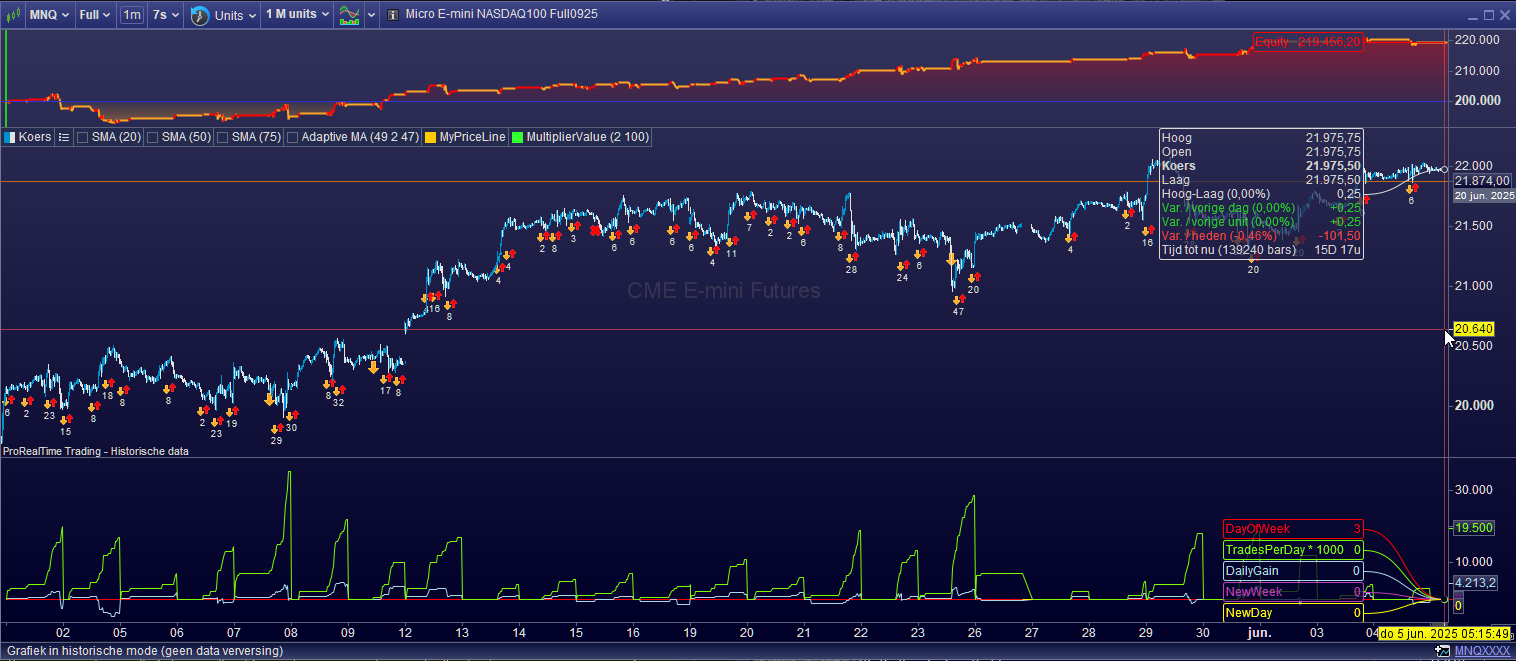Click the ProRealTime Trading - Historische data label
The image size is (1516, 661).
tap(96, 451)
